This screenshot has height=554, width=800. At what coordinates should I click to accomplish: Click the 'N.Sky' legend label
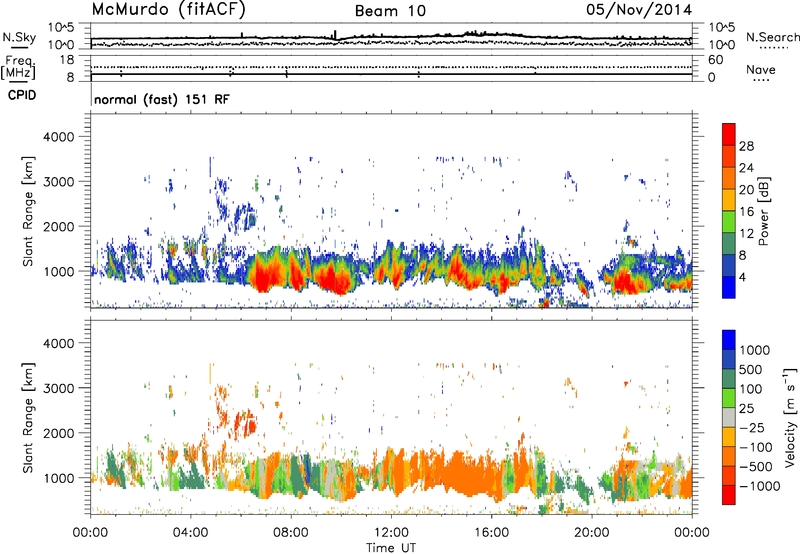19,37
